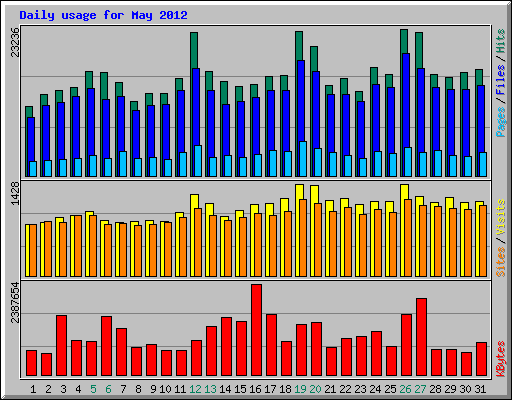Select green weekend day 13 label
Screen dimensions: 512x400
[210, 389]
